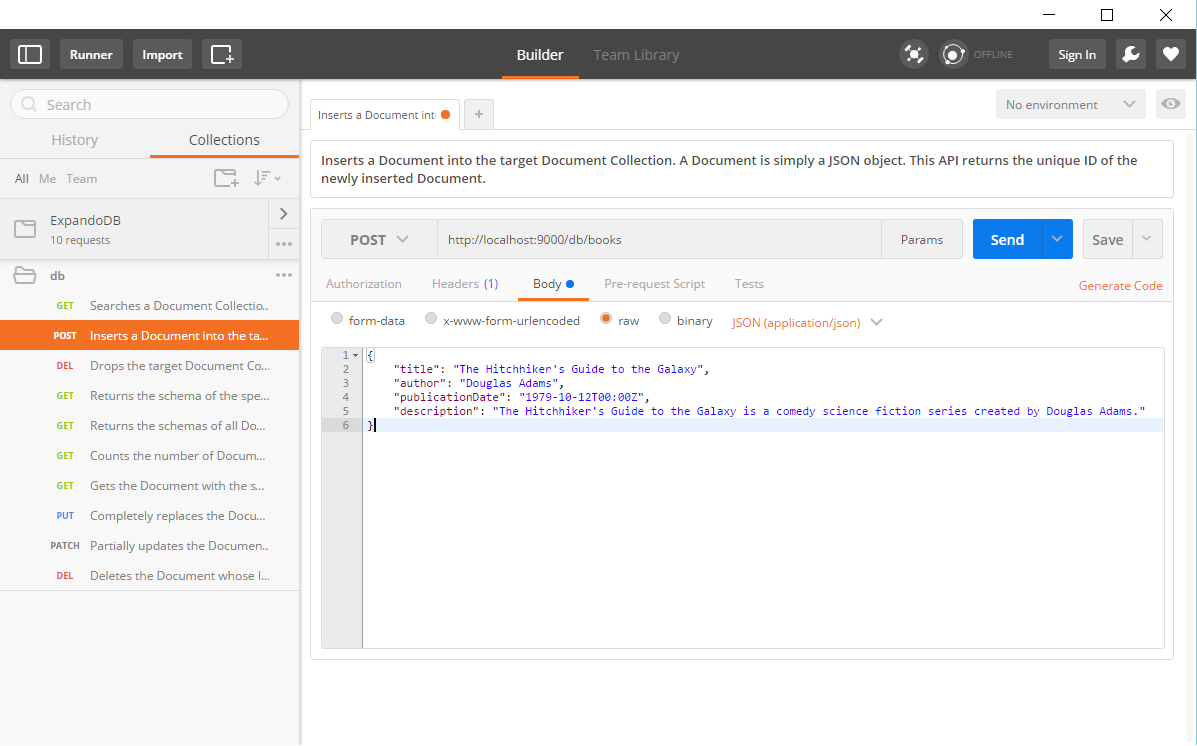
Task: Click in the Search collections field
Action: click(150, 105)
